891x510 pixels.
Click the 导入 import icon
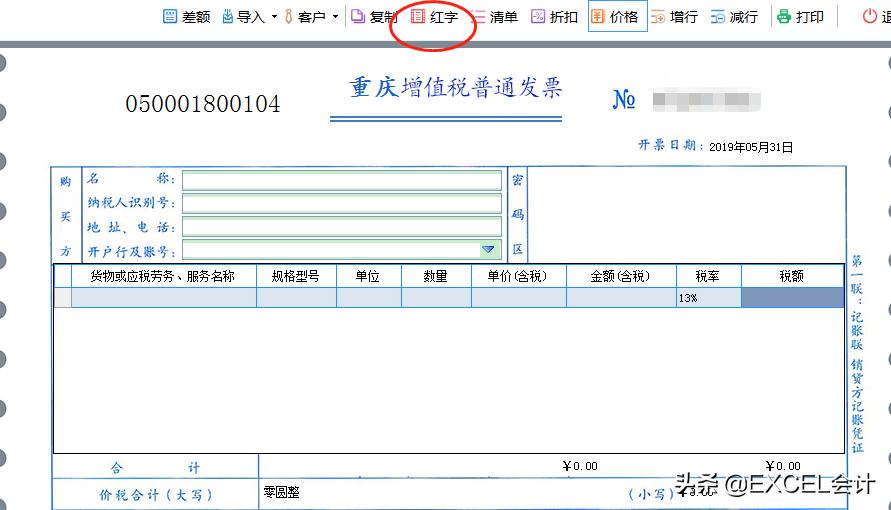tap(227, 16)
